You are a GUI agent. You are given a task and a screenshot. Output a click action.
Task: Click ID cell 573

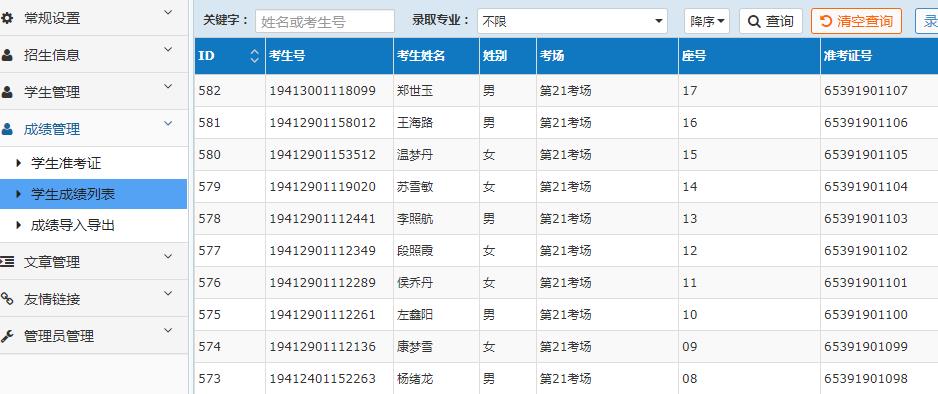click(209, 378)
